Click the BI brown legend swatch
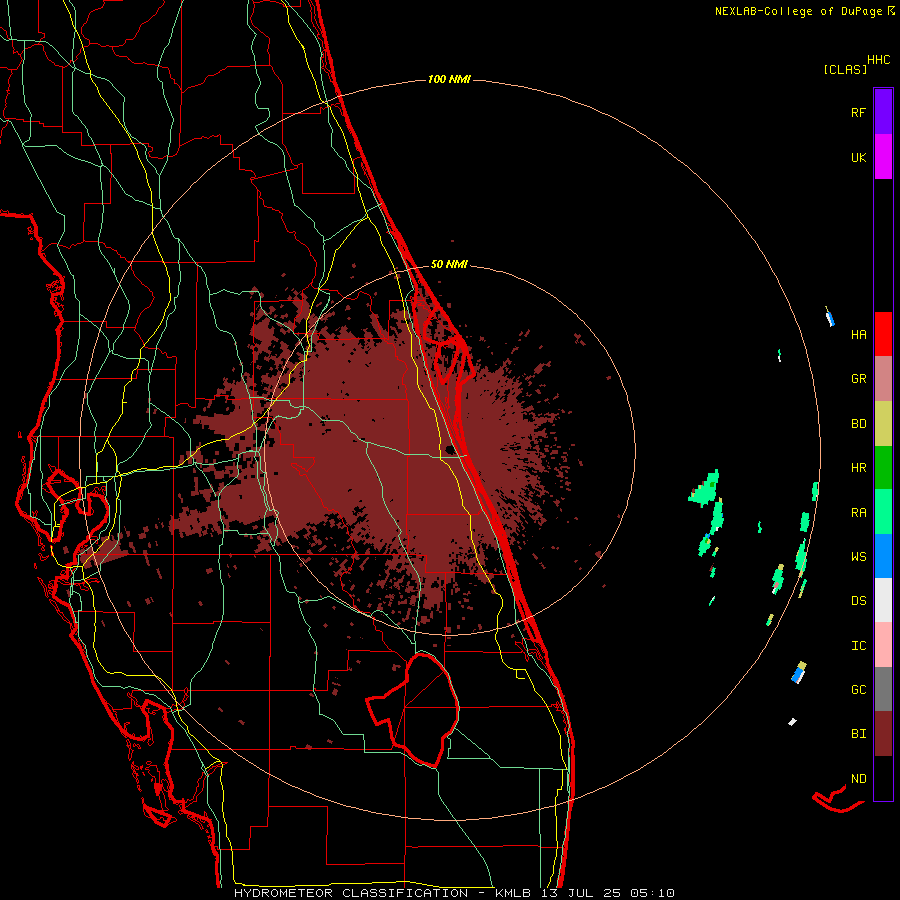 tap(883, 734)
